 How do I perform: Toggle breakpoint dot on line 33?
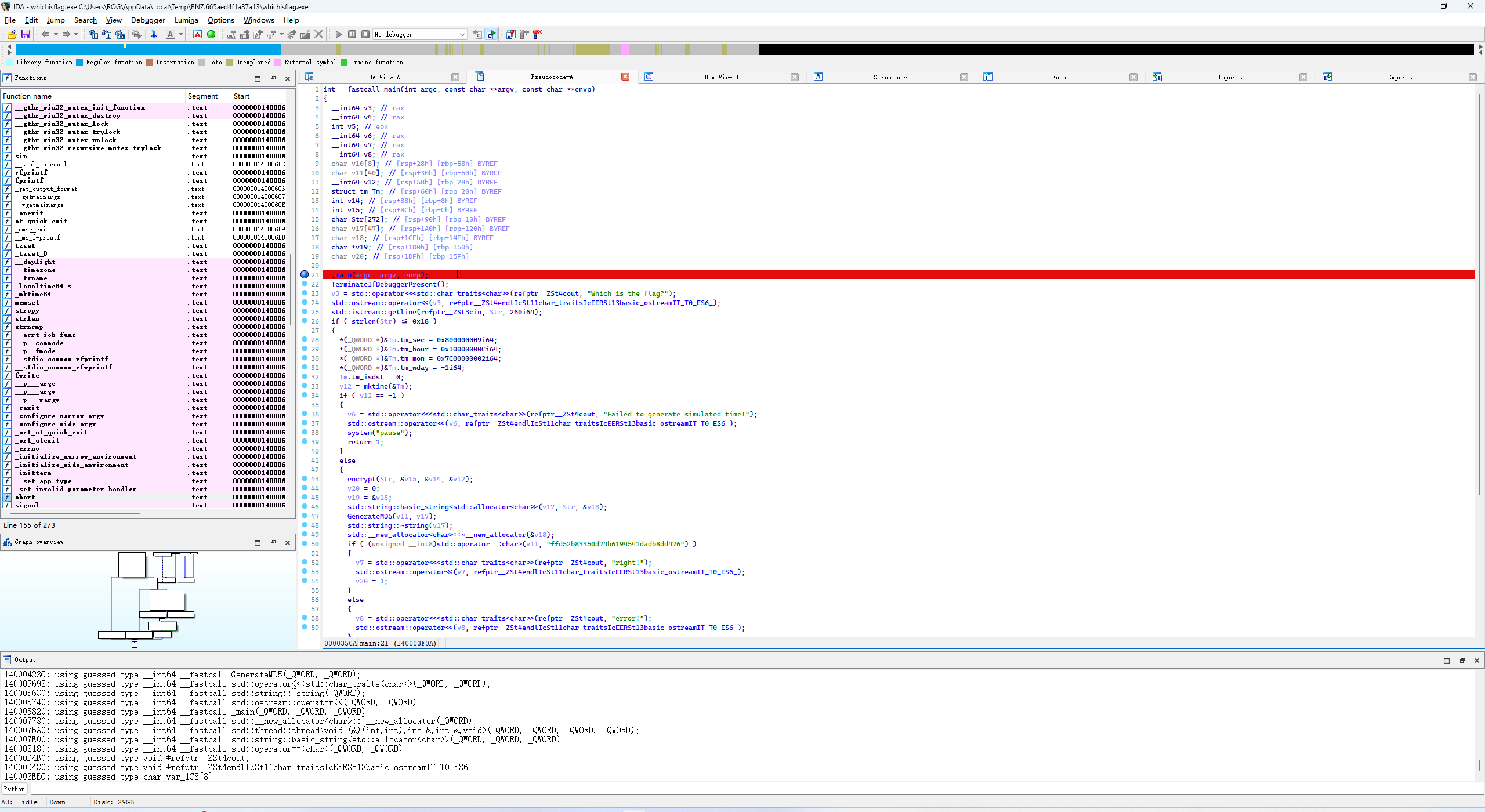click(x=305, y=386)
